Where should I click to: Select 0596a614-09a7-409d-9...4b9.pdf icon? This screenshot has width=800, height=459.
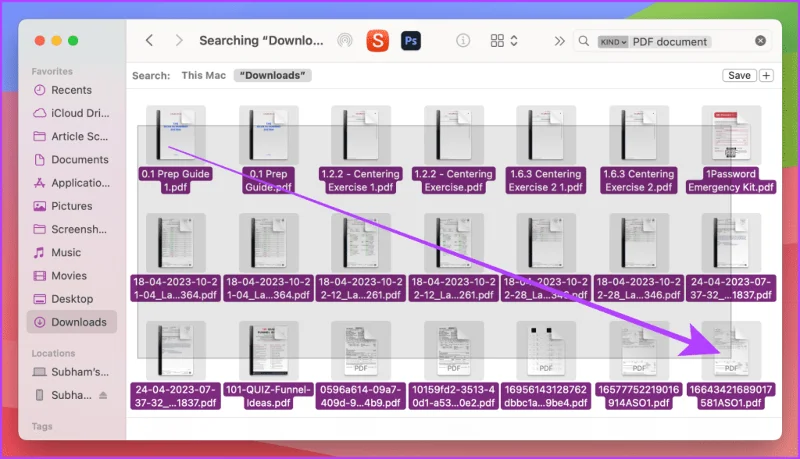pyautogui.click(x=361, y=350)
